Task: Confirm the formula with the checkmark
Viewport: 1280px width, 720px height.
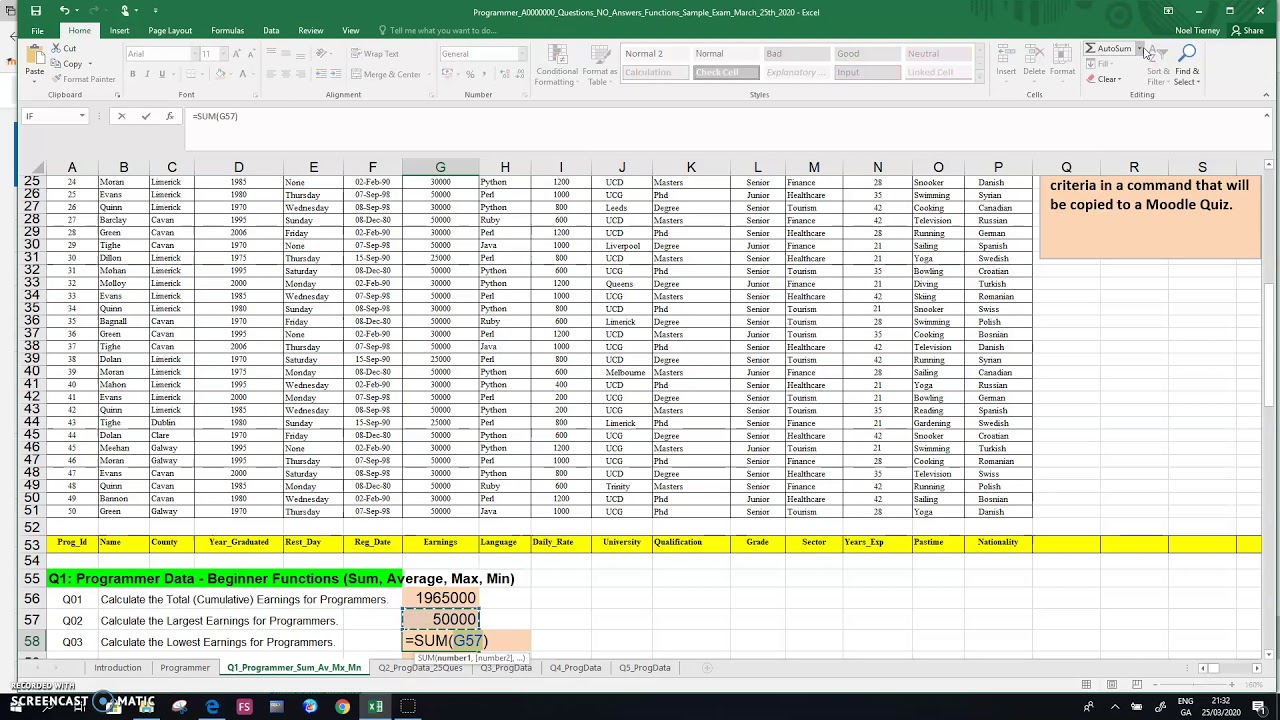Action: [146, 116]
